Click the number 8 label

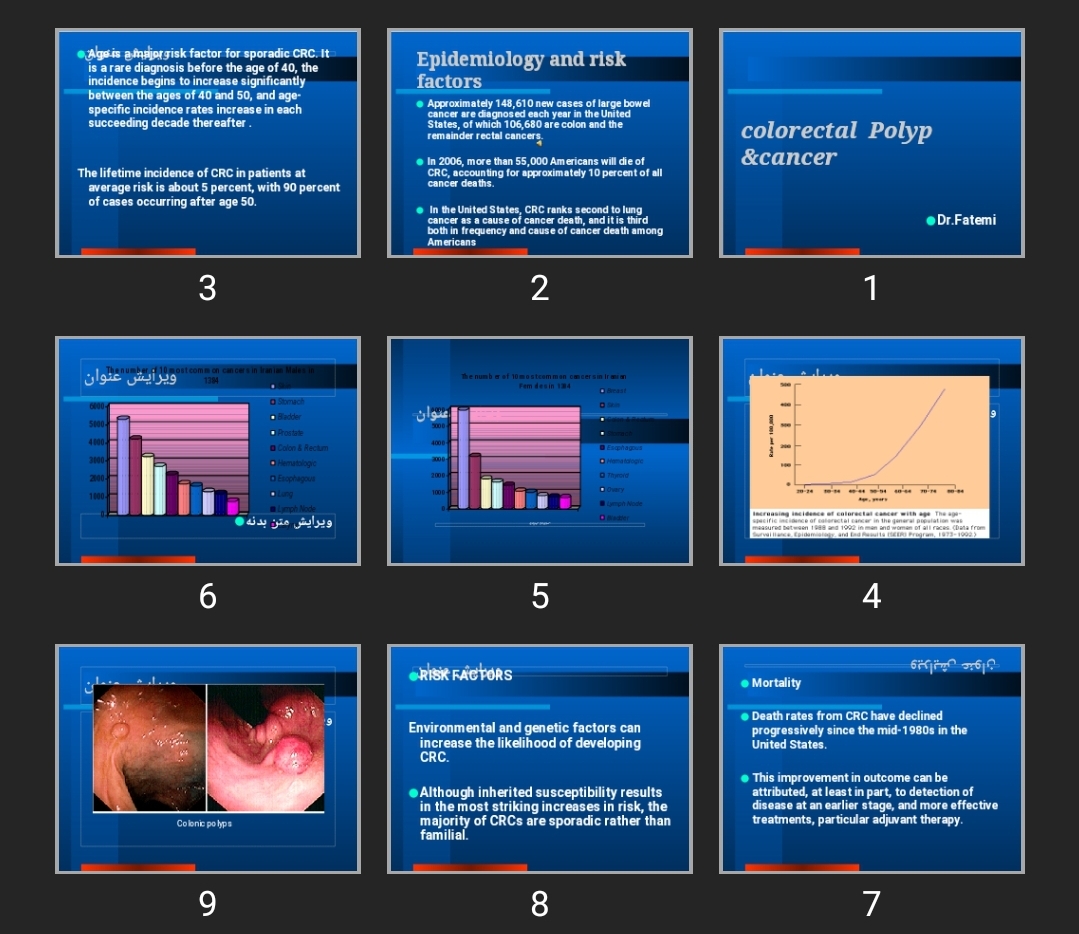[x=539, y=904]
